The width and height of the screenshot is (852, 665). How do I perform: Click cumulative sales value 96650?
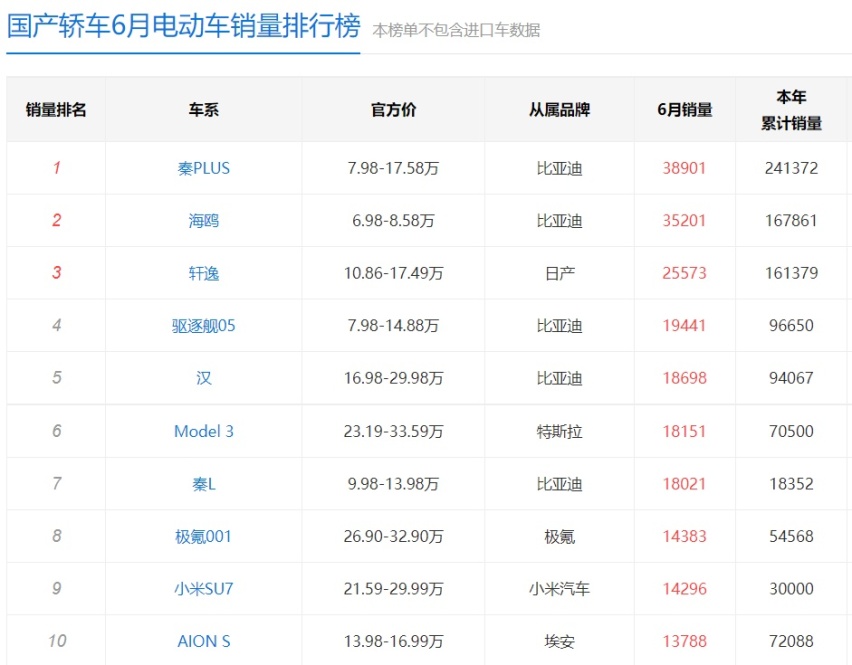tap(791, 325)
